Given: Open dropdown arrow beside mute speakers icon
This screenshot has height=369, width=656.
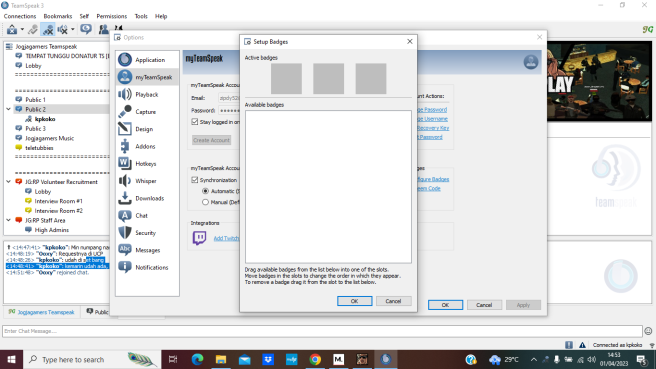Looking at the screenshot, I should [x=72, y=30].
